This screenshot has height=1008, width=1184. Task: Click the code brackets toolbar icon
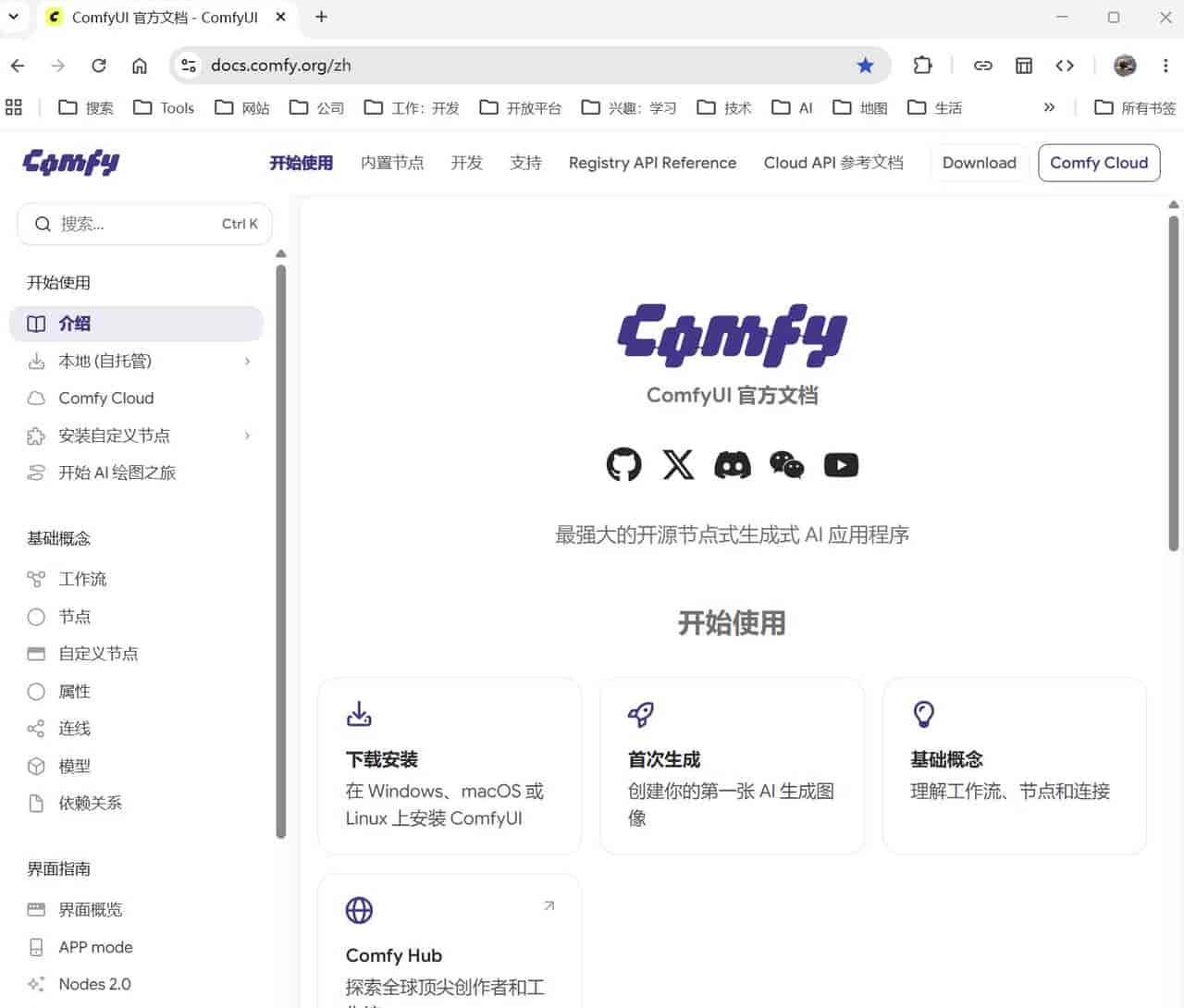pos(1065,66)
